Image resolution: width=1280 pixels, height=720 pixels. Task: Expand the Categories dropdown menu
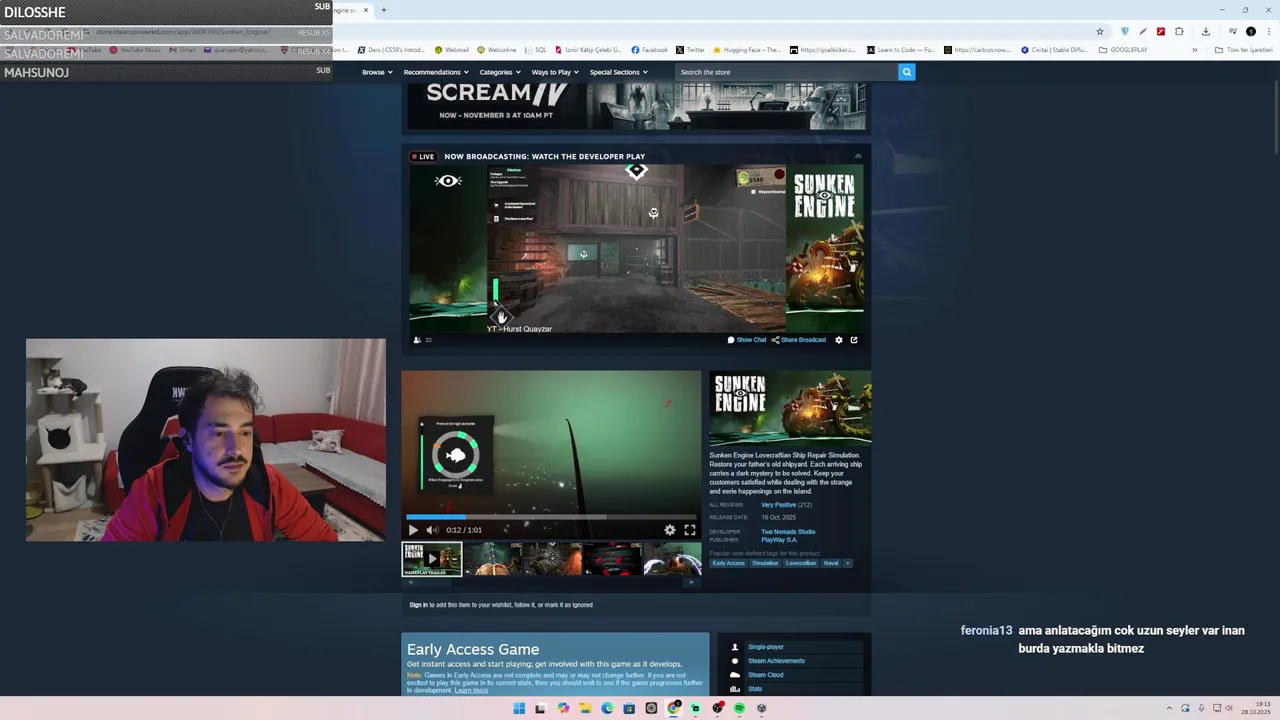(499, 72)
